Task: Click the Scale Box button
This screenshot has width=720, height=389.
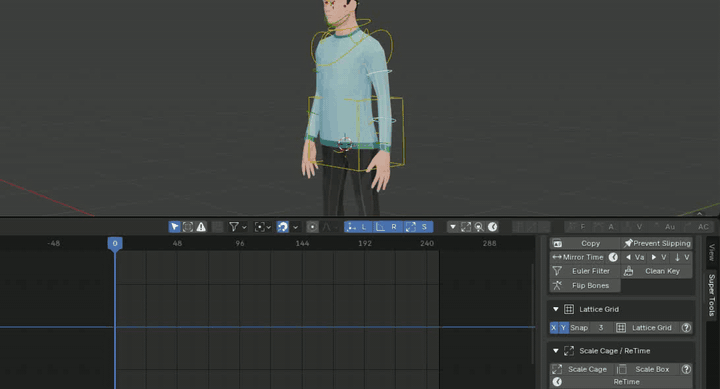Action: coord(647,369)
